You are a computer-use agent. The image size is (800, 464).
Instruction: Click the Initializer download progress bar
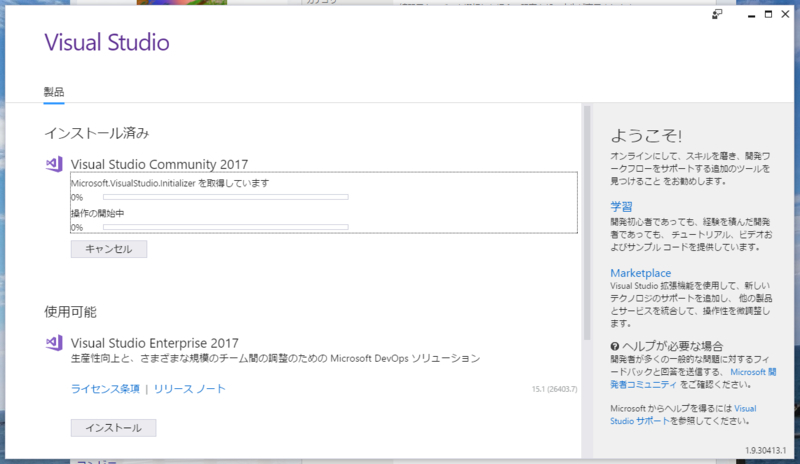tap(226, 197)
